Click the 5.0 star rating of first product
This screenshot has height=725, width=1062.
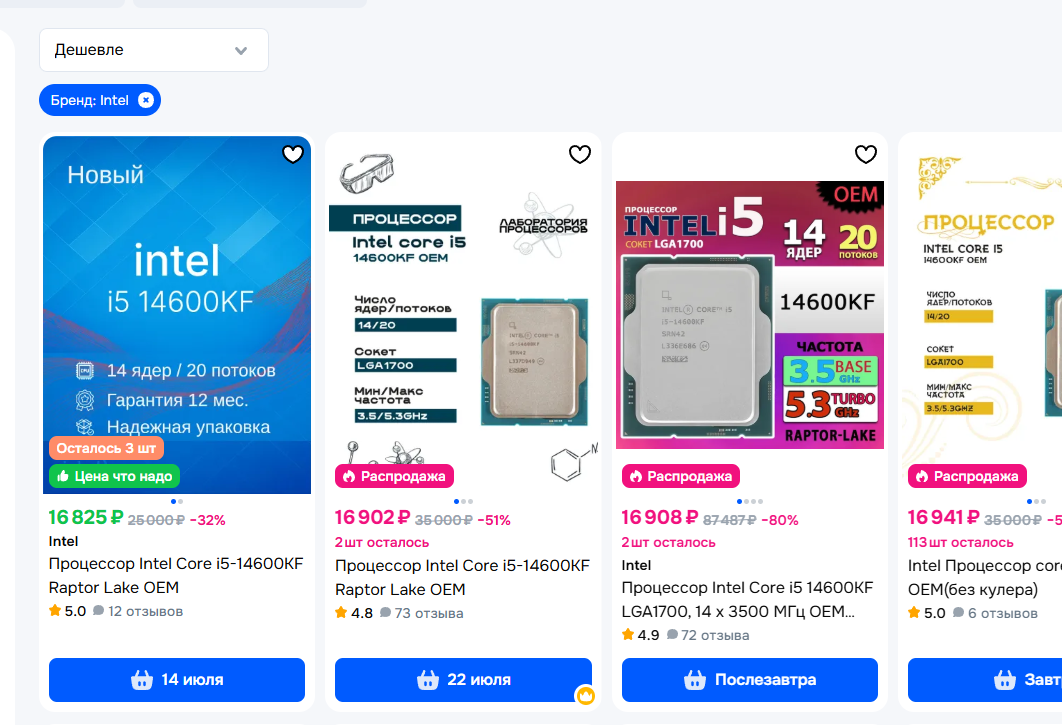click(68, 611)
